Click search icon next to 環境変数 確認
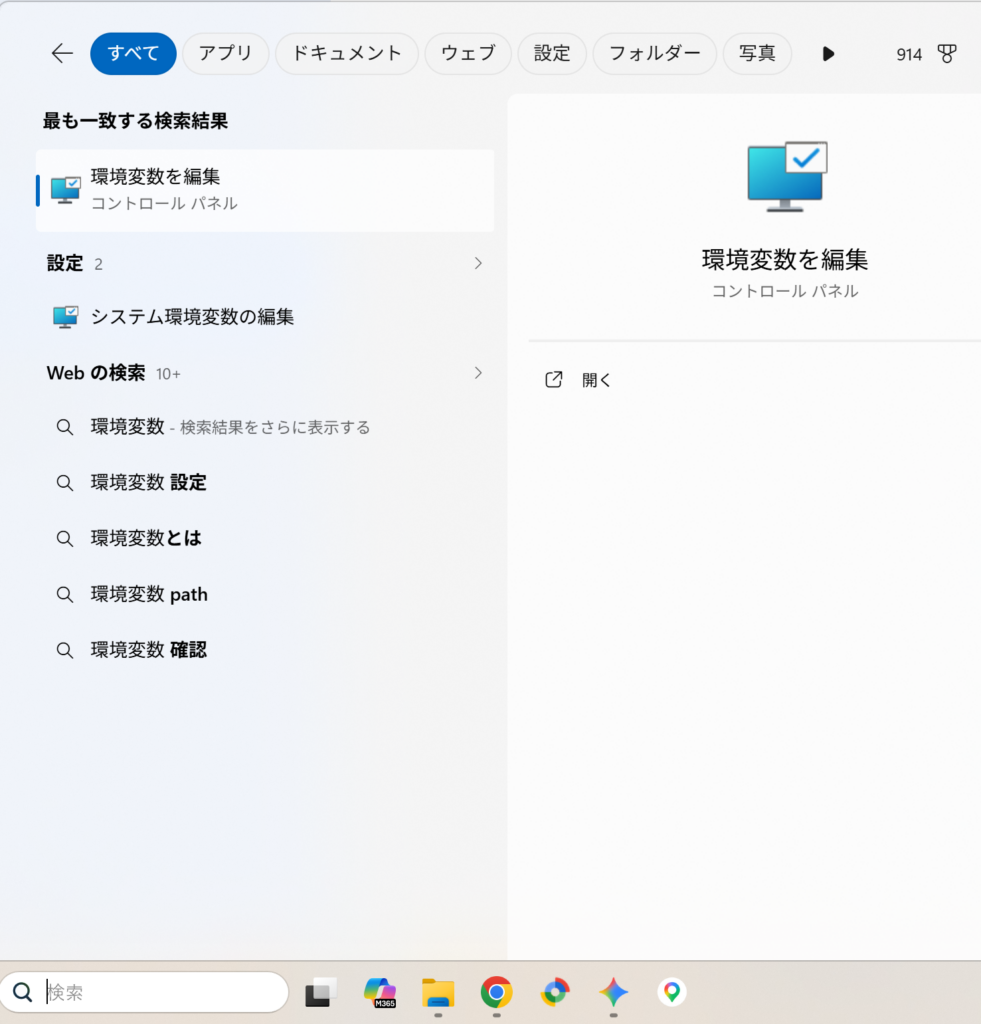 [x=65, y=650]
